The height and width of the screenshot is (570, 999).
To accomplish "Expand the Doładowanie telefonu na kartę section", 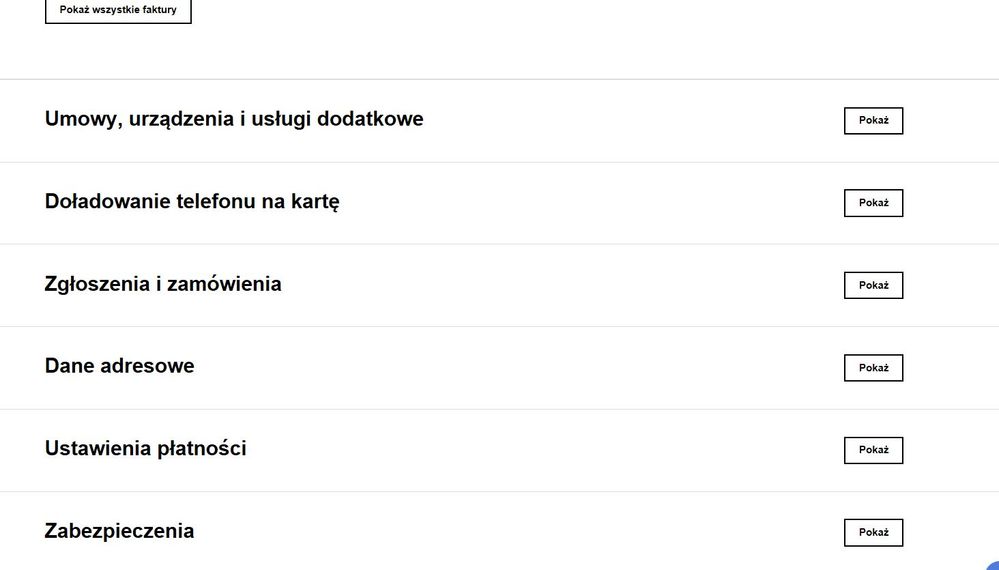I will (x=873, y=203).
